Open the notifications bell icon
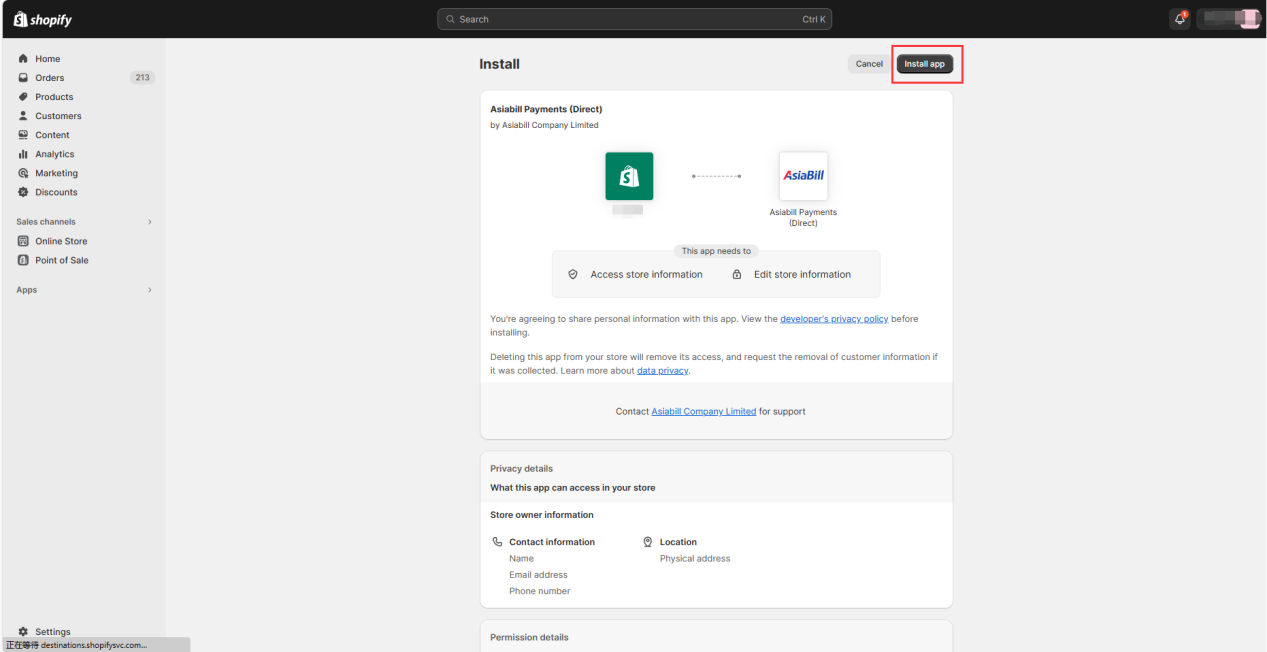The image size is (1267, 652). [1180, 19]
